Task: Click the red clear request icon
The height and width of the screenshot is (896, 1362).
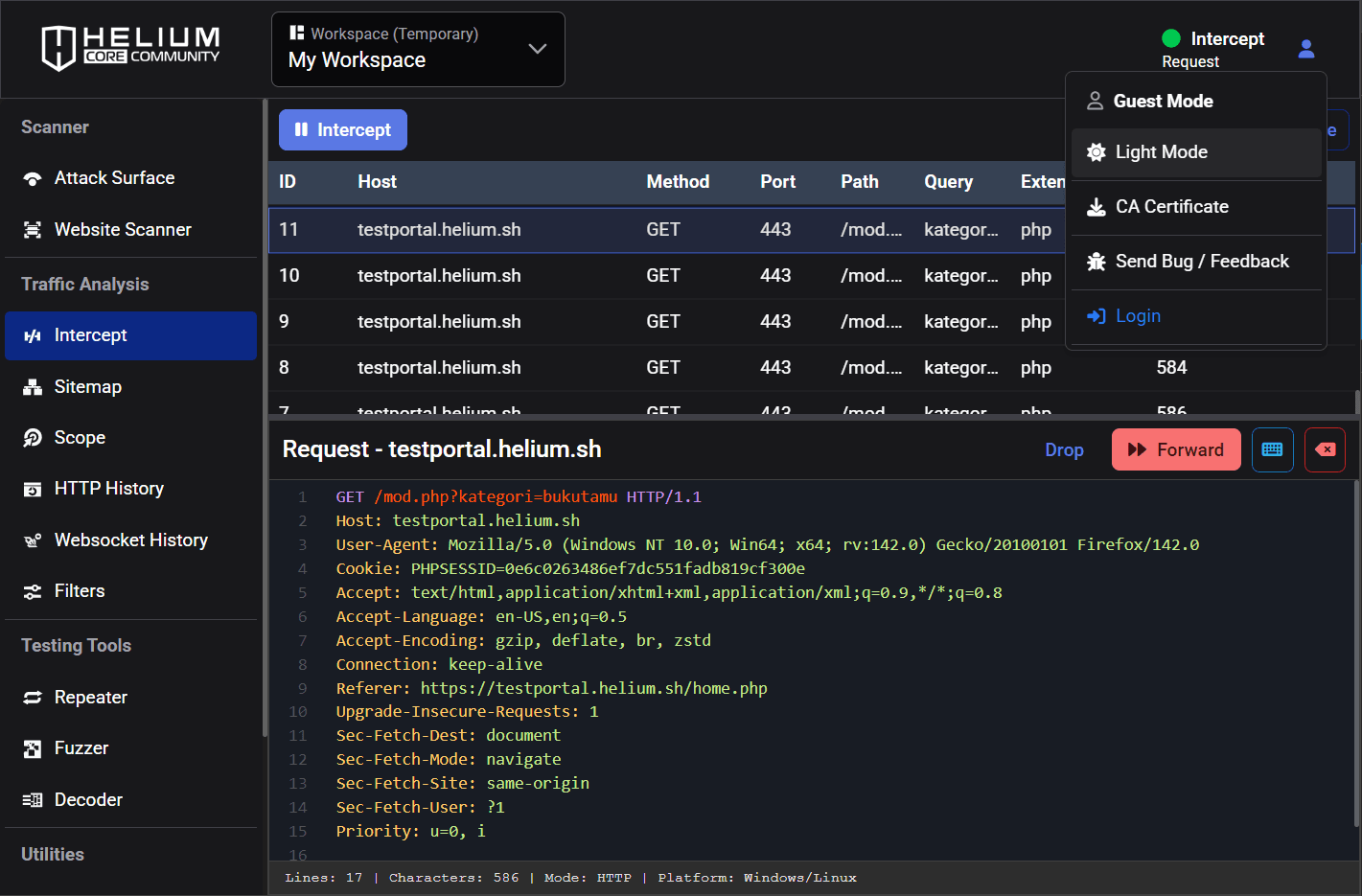Action: [1325, 449]
